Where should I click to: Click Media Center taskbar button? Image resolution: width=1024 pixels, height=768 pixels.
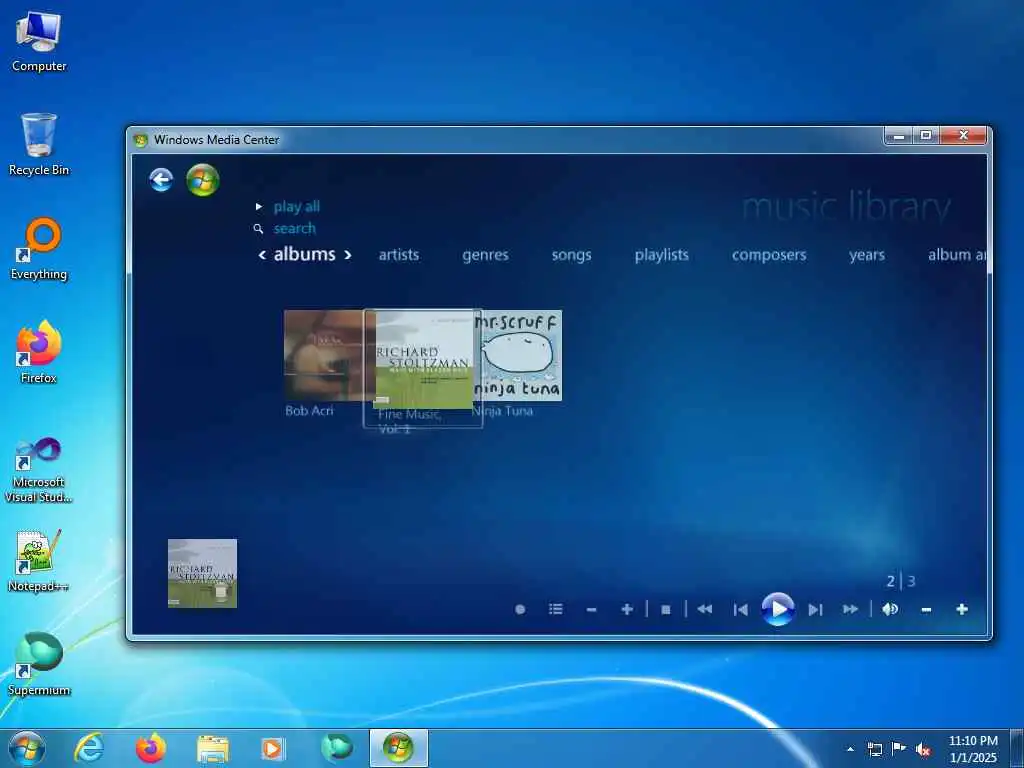click(x=398, y=748)
